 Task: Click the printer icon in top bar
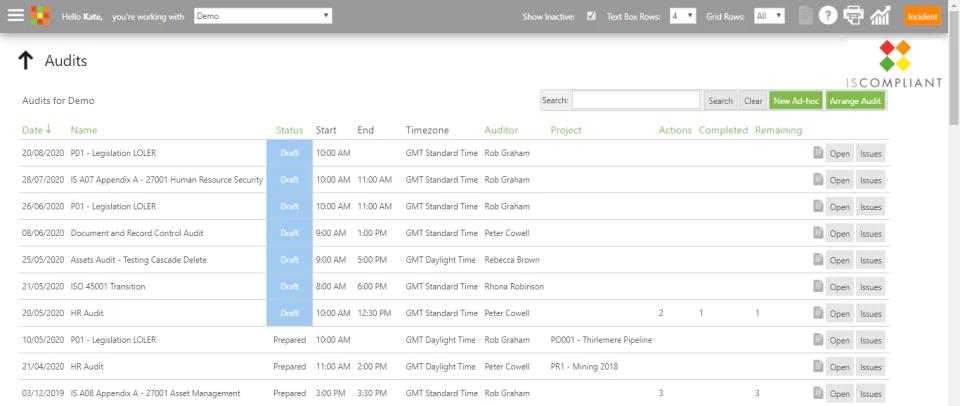tap(853, 16)
